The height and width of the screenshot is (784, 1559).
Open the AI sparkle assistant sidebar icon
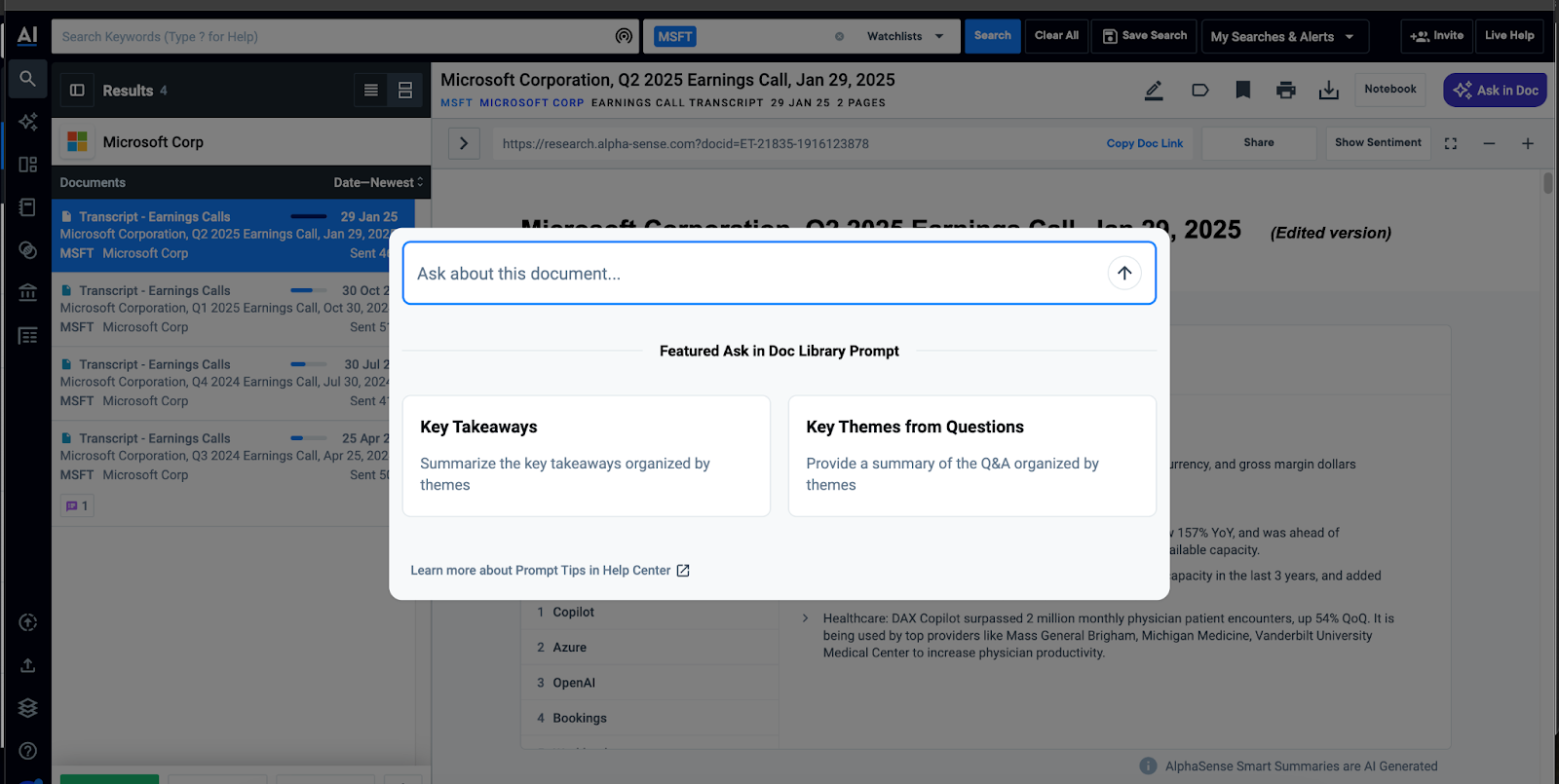27,122
